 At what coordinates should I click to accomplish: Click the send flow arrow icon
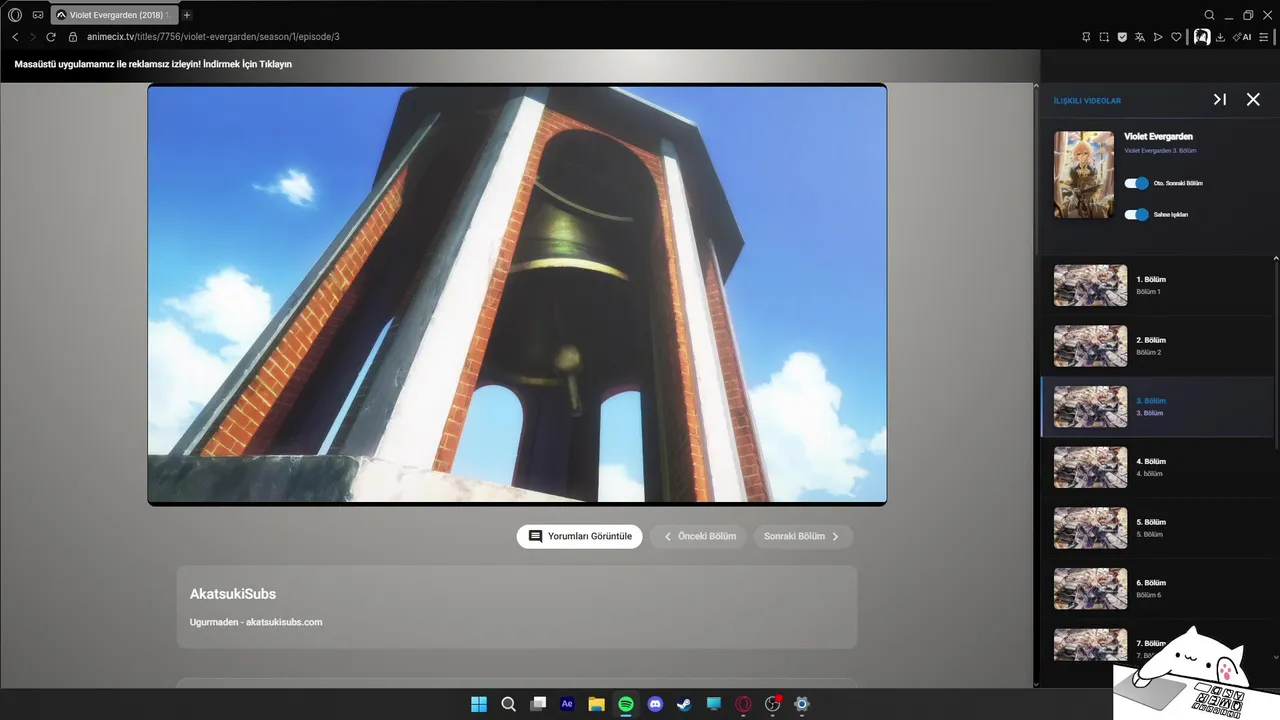coord(1158,37)
